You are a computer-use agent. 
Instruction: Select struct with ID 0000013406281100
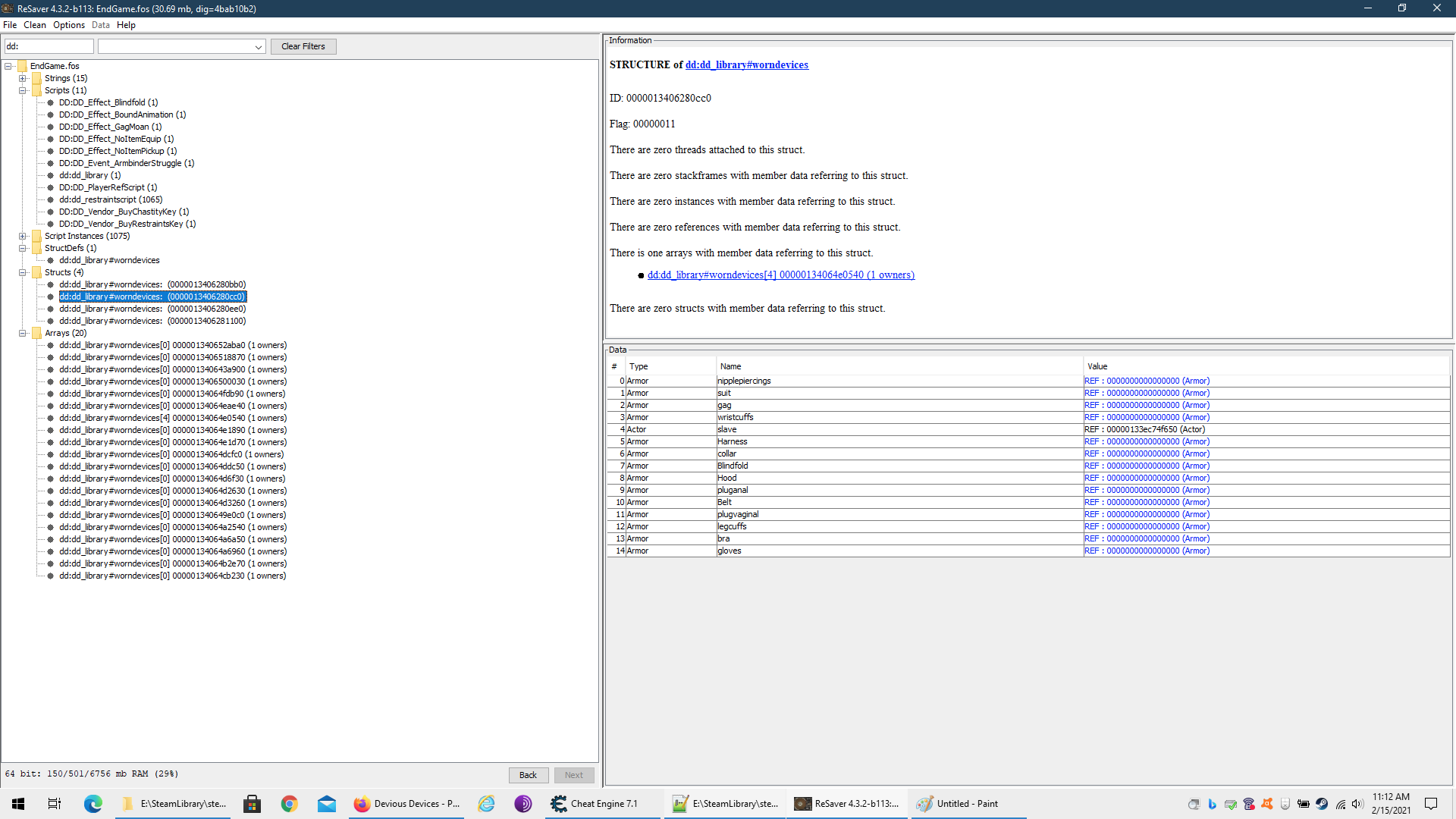point(152,321)
